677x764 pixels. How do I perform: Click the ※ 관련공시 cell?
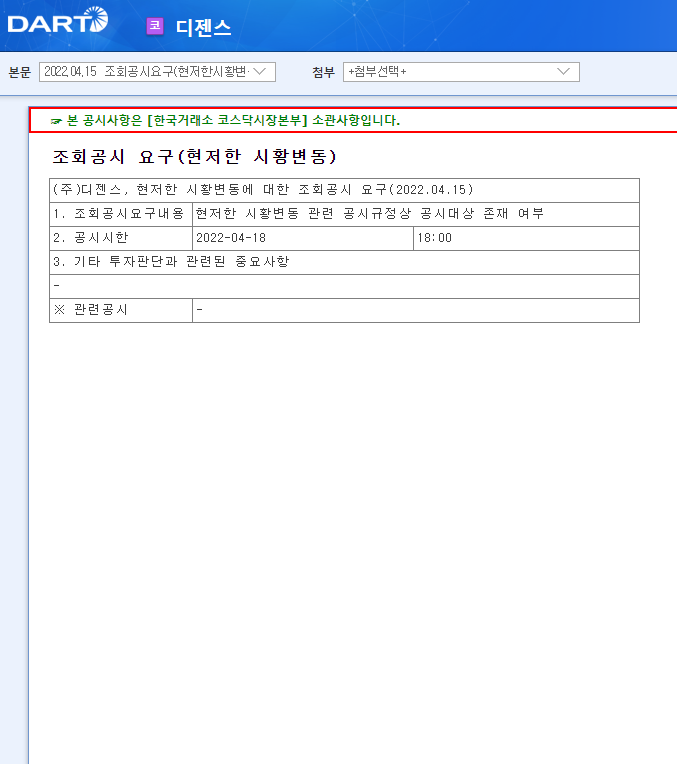click(x=121, y=310)
